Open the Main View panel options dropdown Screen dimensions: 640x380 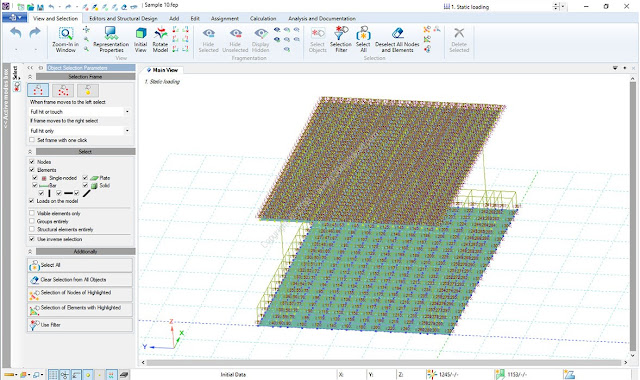point(615,68)
